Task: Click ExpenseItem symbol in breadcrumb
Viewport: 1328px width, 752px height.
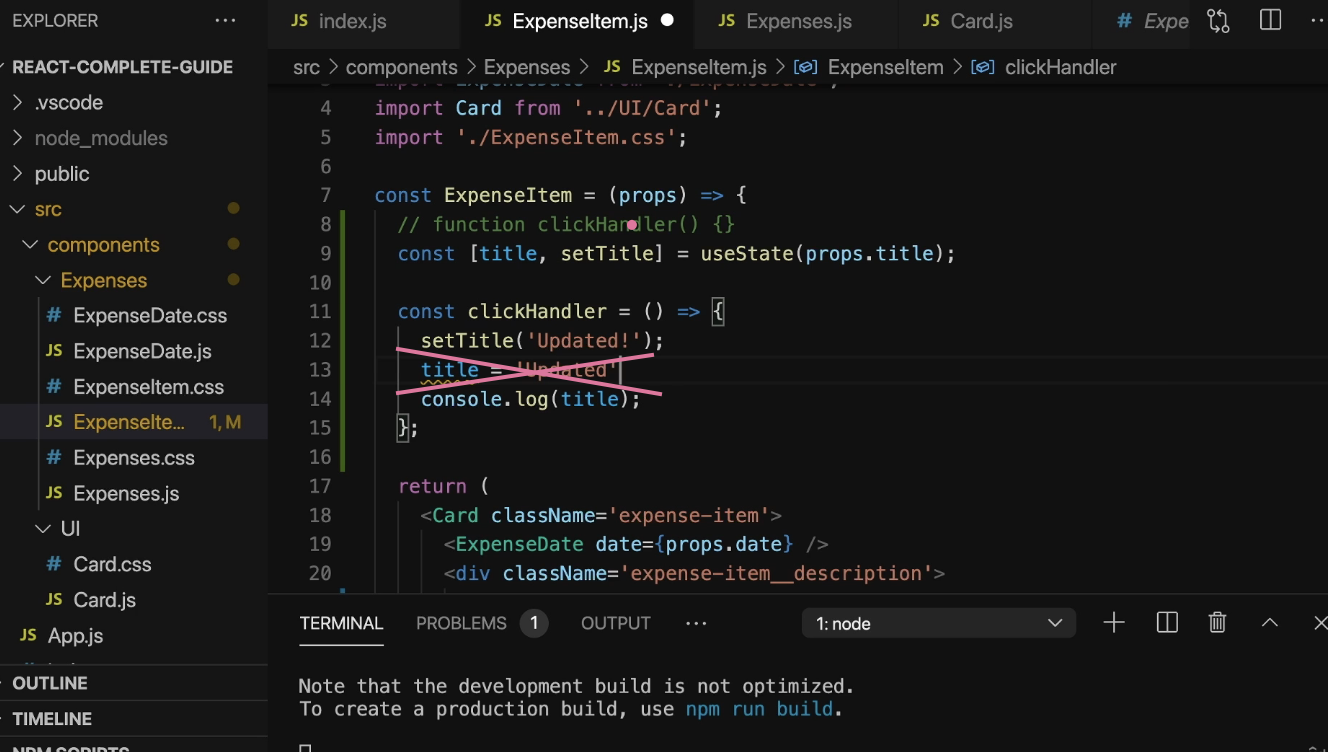Action: point(885,67)
